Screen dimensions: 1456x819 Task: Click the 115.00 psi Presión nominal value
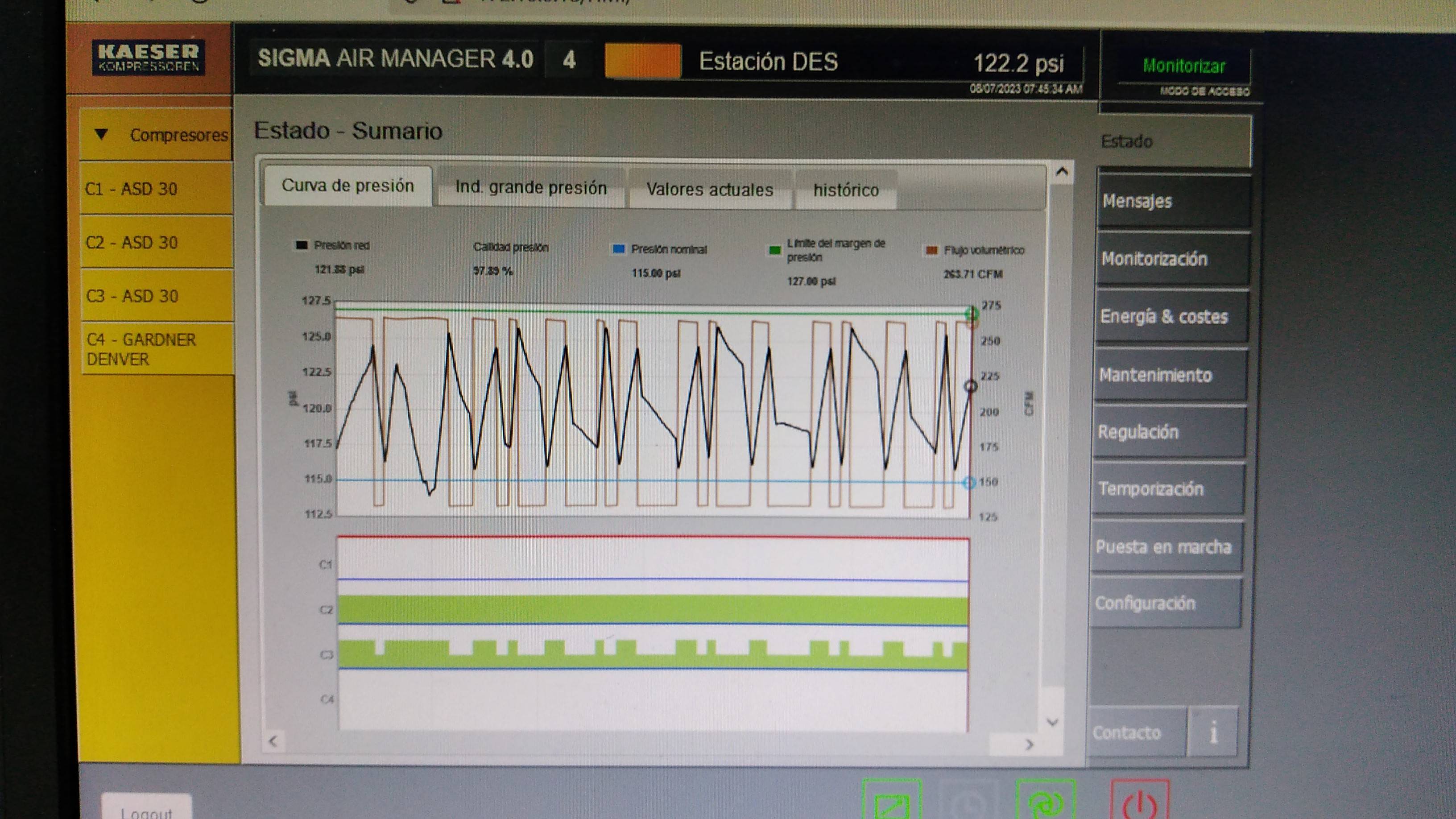[656, 273]
